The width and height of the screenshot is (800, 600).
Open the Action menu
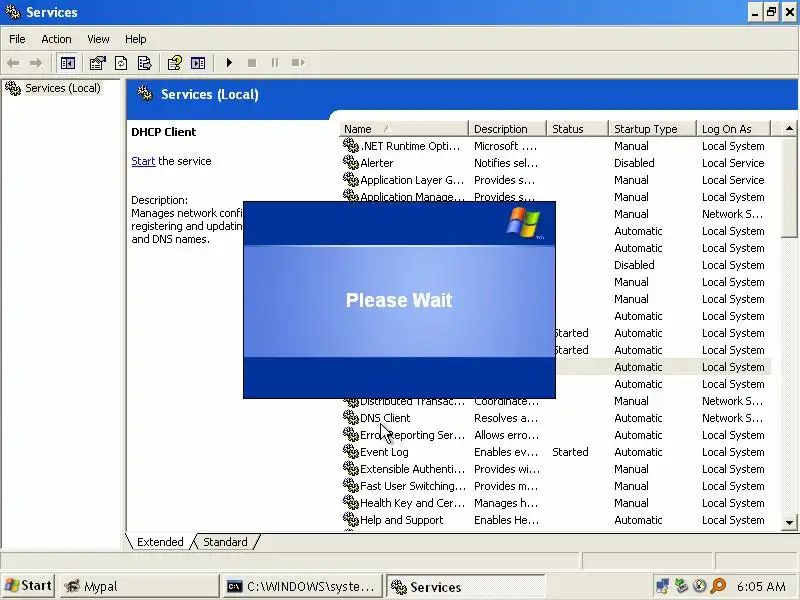tap(56, 39)
